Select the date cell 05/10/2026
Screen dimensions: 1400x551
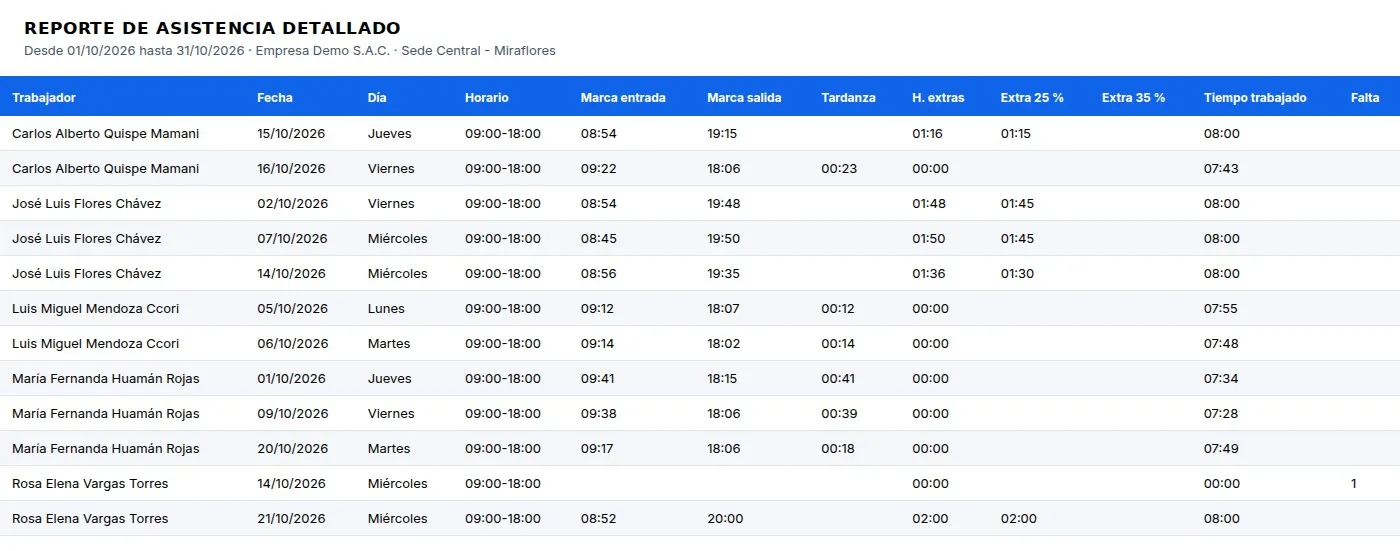pos(292,309)
